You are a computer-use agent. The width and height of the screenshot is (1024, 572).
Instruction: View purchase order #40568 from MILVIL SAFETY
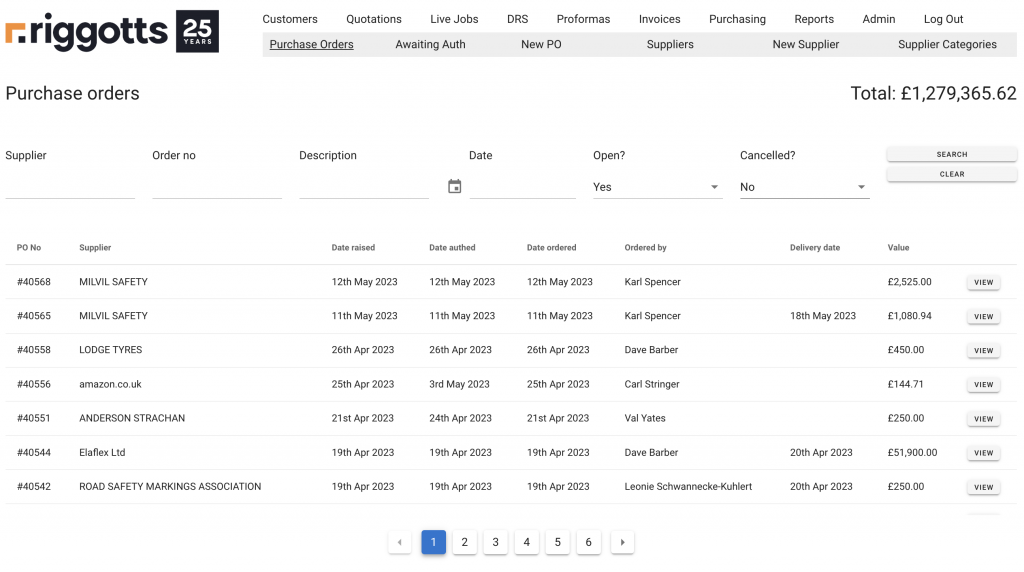click(x=983, y=282)
